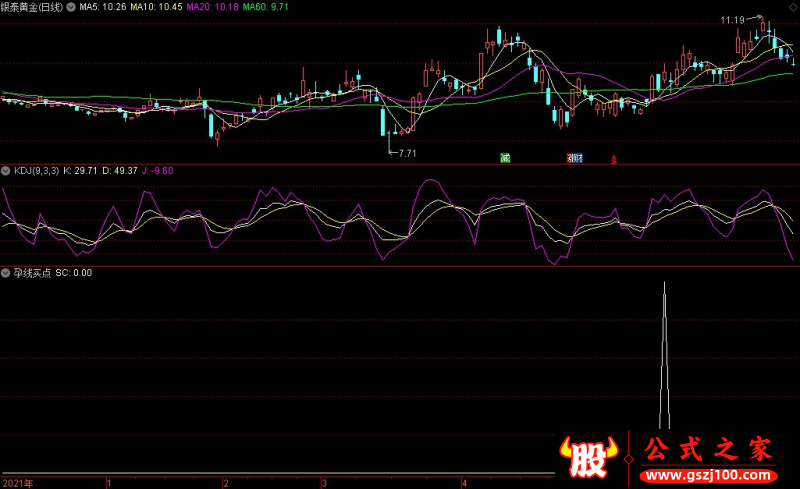Click the red diamond divider icon in logo

tap(629, 459)
